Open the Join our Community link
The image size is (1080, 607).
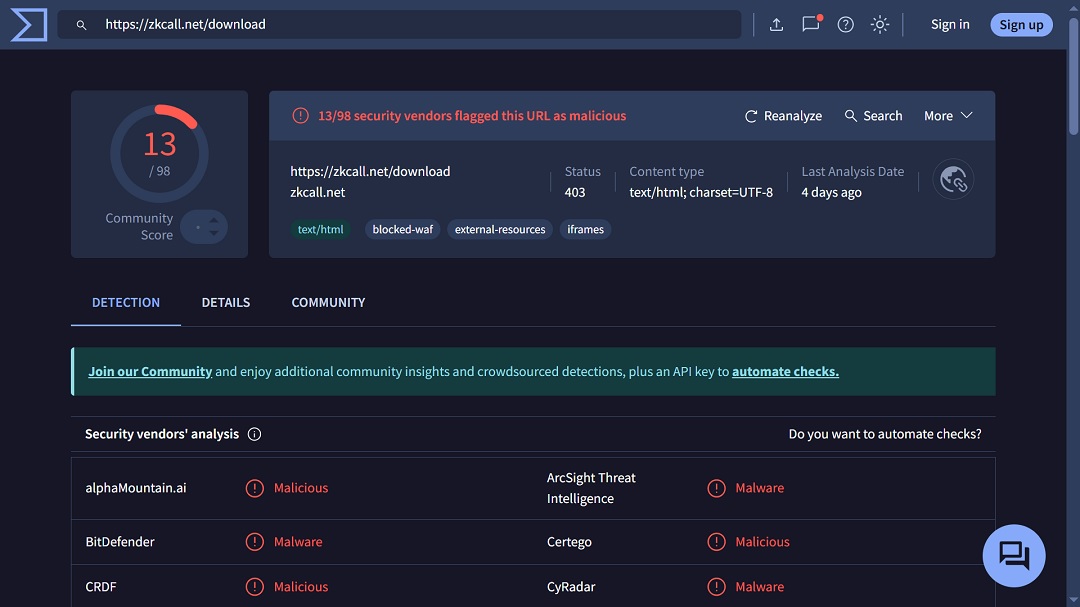[150, 370]
